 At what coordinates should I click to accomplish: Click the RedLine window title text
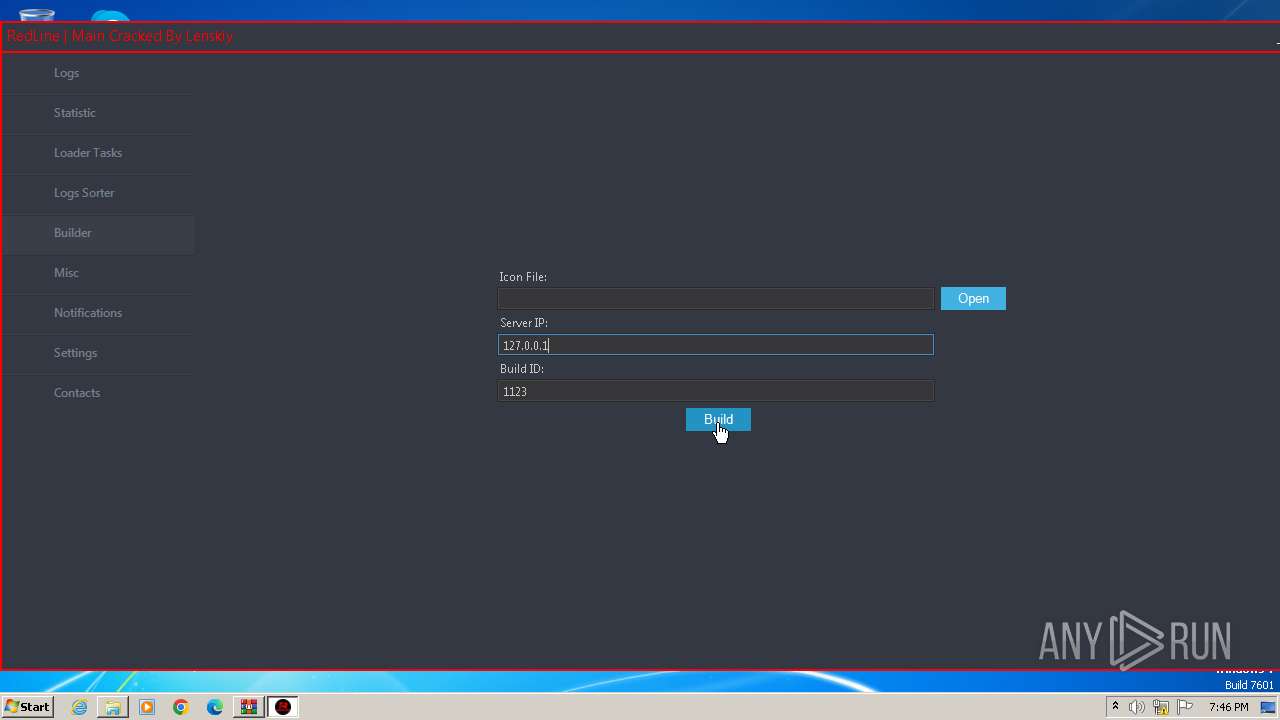point(120,36)
